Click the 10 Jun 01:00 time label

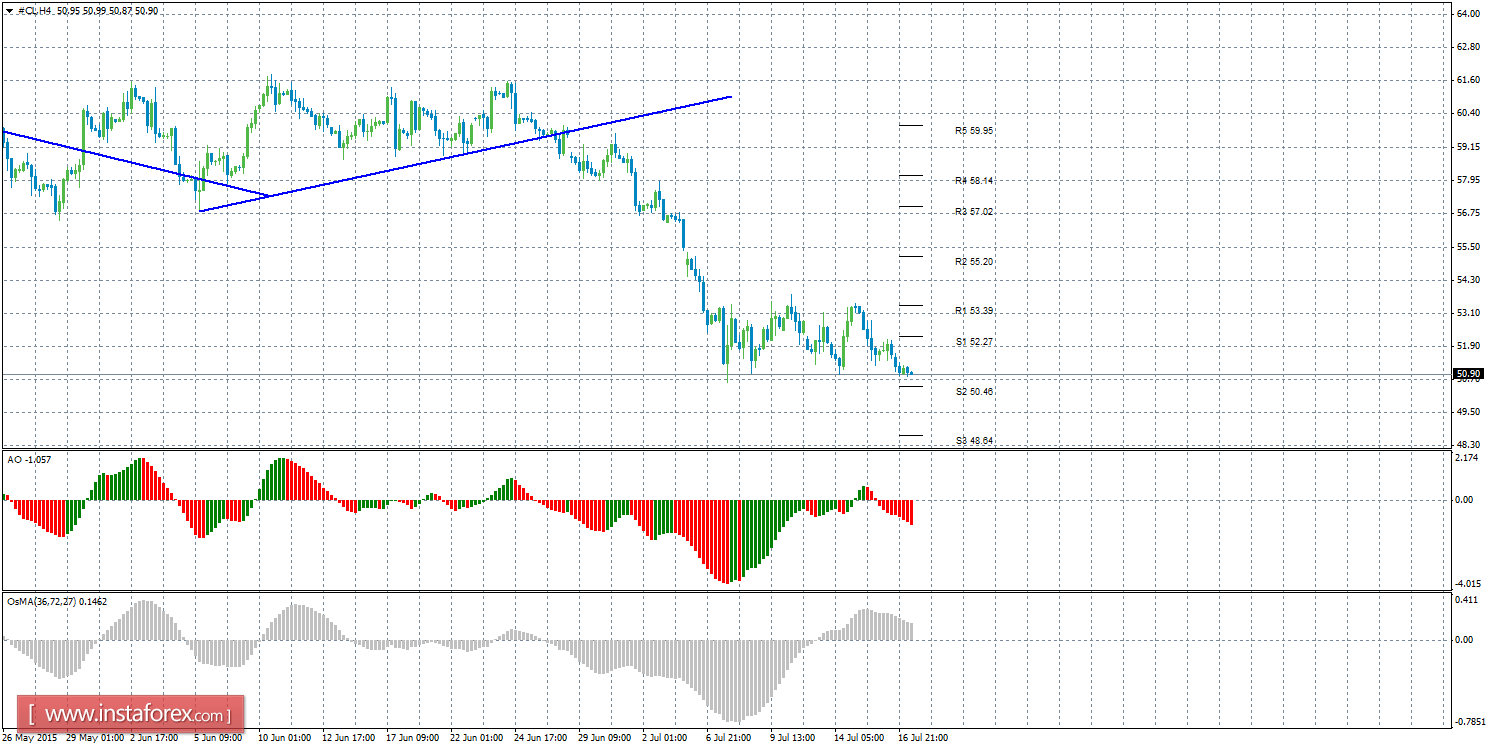(x=283, y=738)
